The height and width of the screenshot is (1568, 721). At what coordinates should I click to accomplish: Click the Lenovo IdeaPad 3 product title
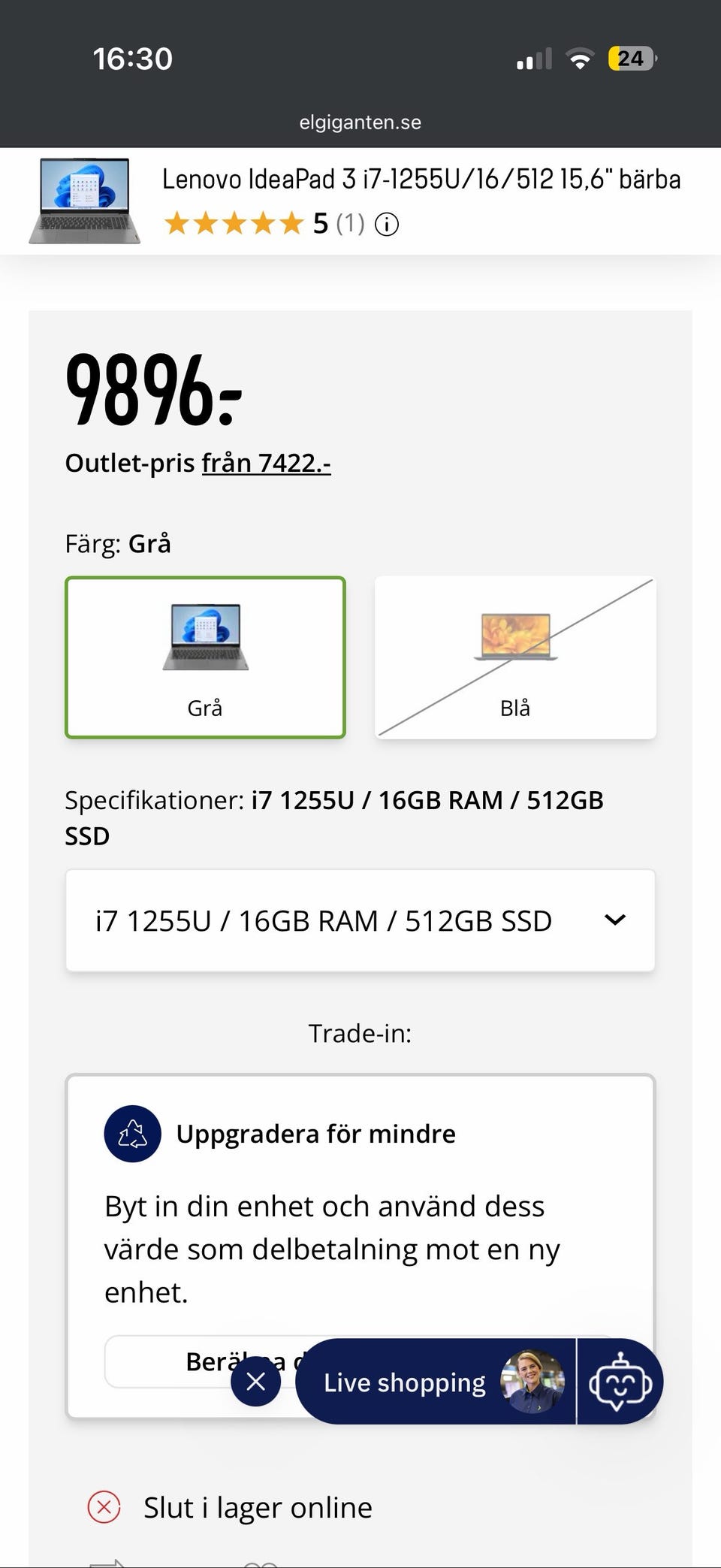pos(421,180)
